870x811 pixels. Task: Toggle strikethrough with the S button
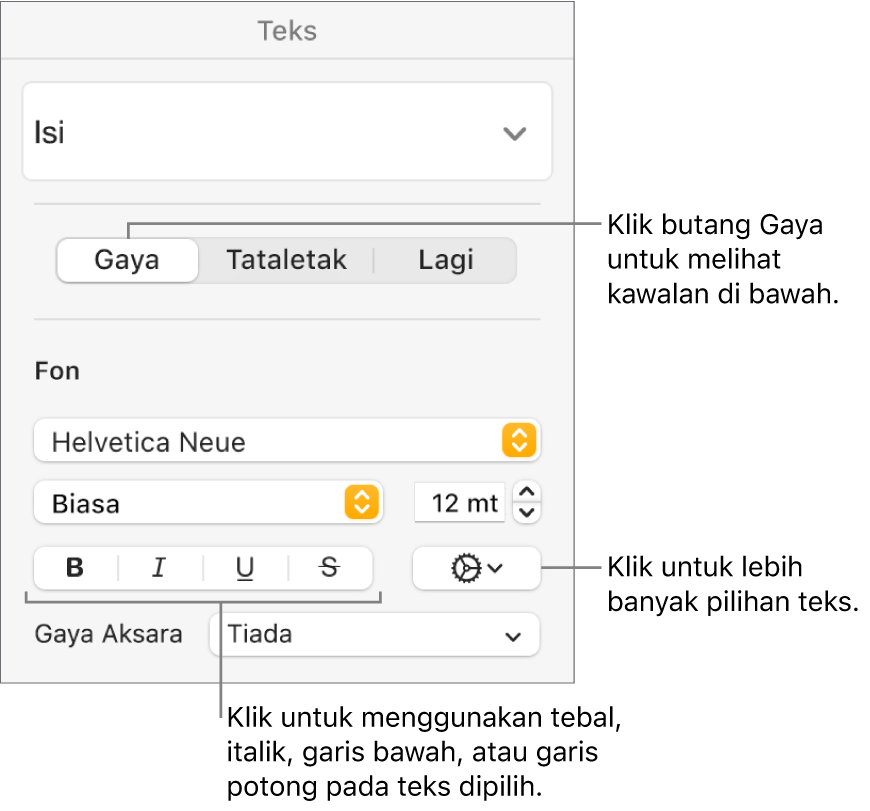329,568
